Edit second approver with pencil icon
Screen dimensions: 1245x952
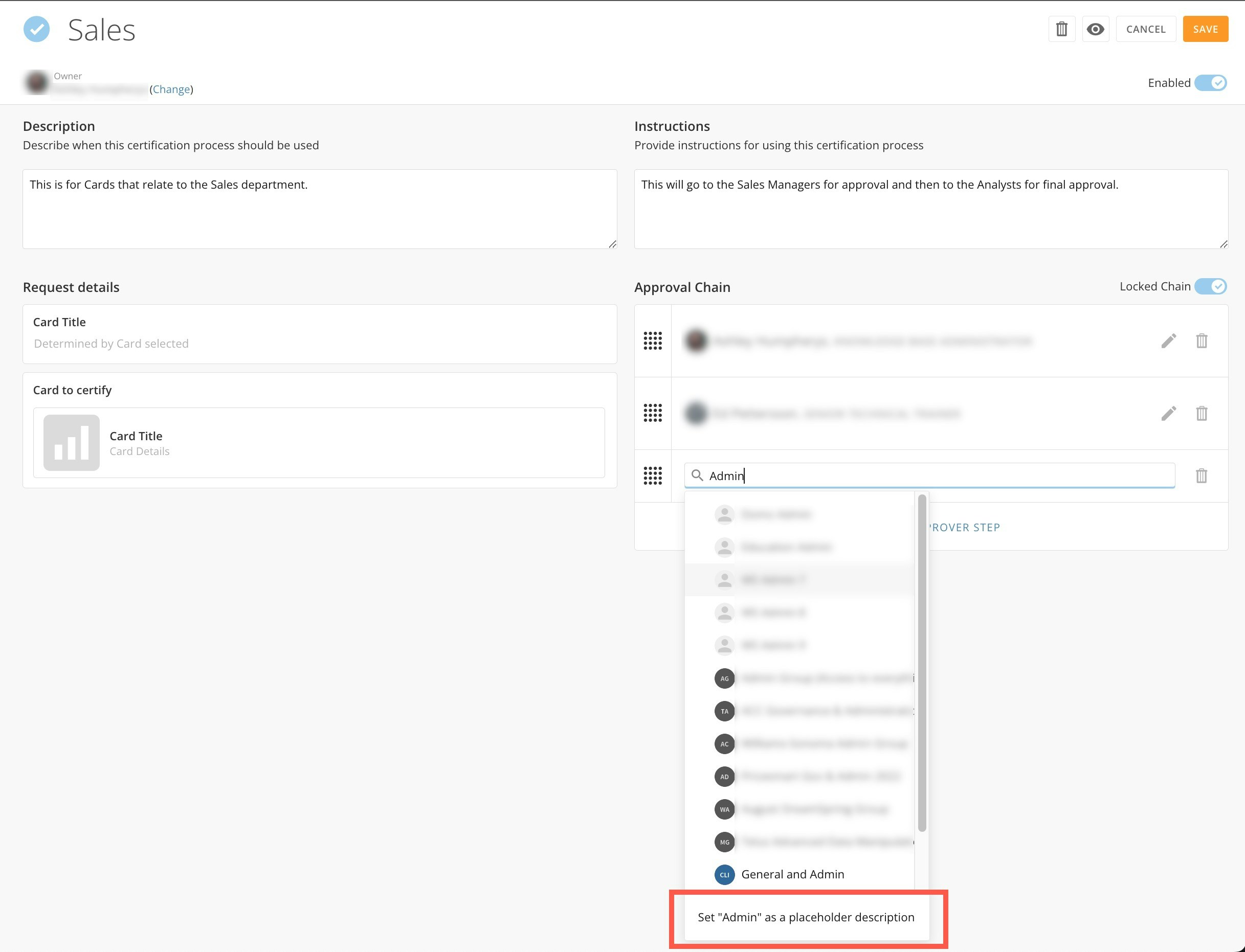[x=1168, y=413]
